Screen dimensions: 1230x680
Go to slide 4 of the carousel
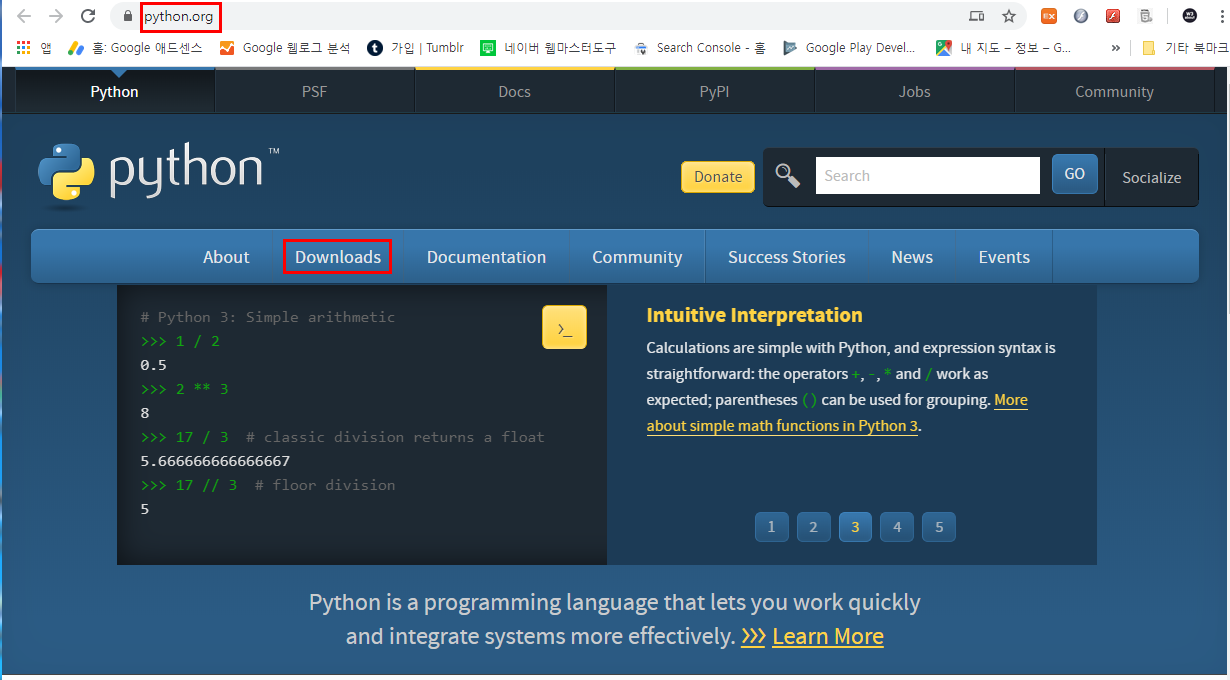click(897, 527)
